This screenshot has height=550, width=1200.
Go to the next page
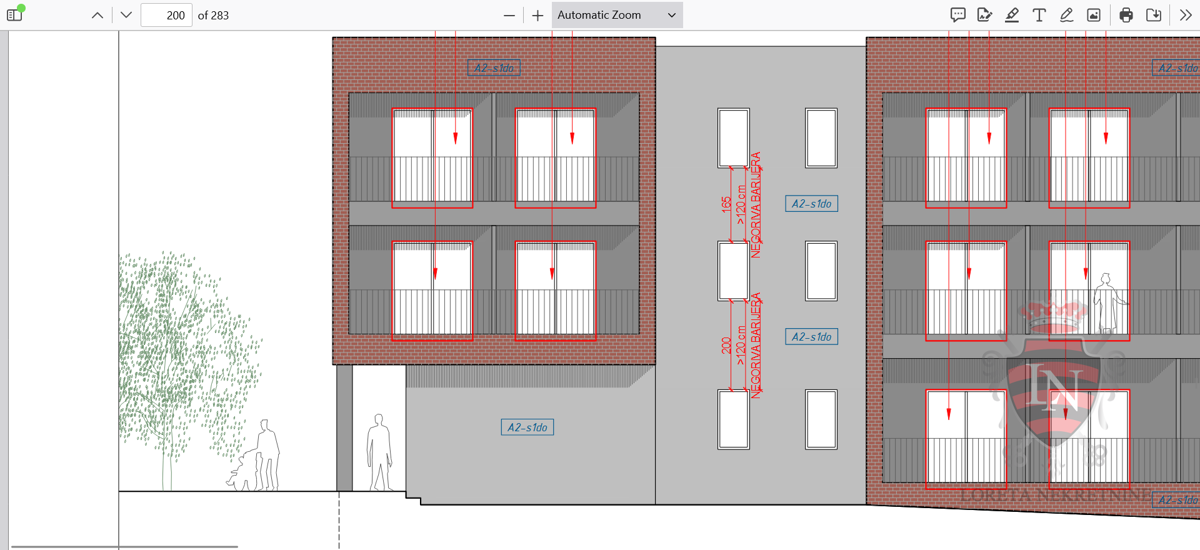tap(126, 15)
